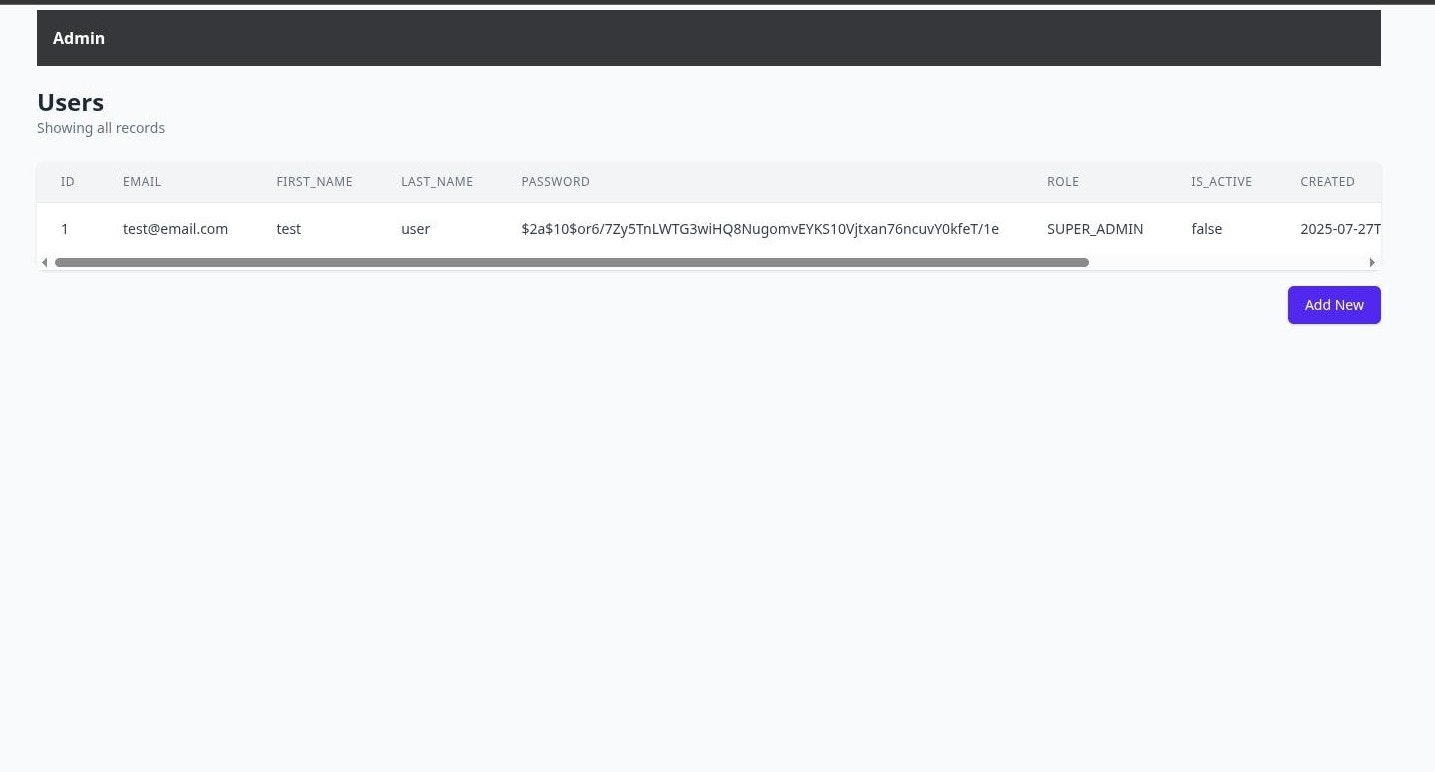The width and height of the screenshot is (1435, 772).
Task: Click the ID value 1 in the row
Action: (x=65, y=229)
